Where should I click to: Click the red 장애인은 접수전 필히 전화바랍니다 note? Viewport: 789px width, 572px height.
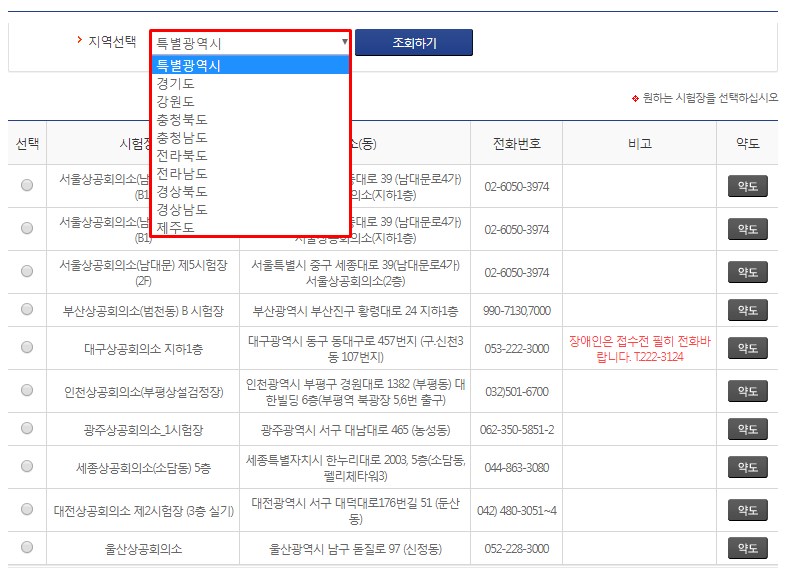tap(640, 349)
